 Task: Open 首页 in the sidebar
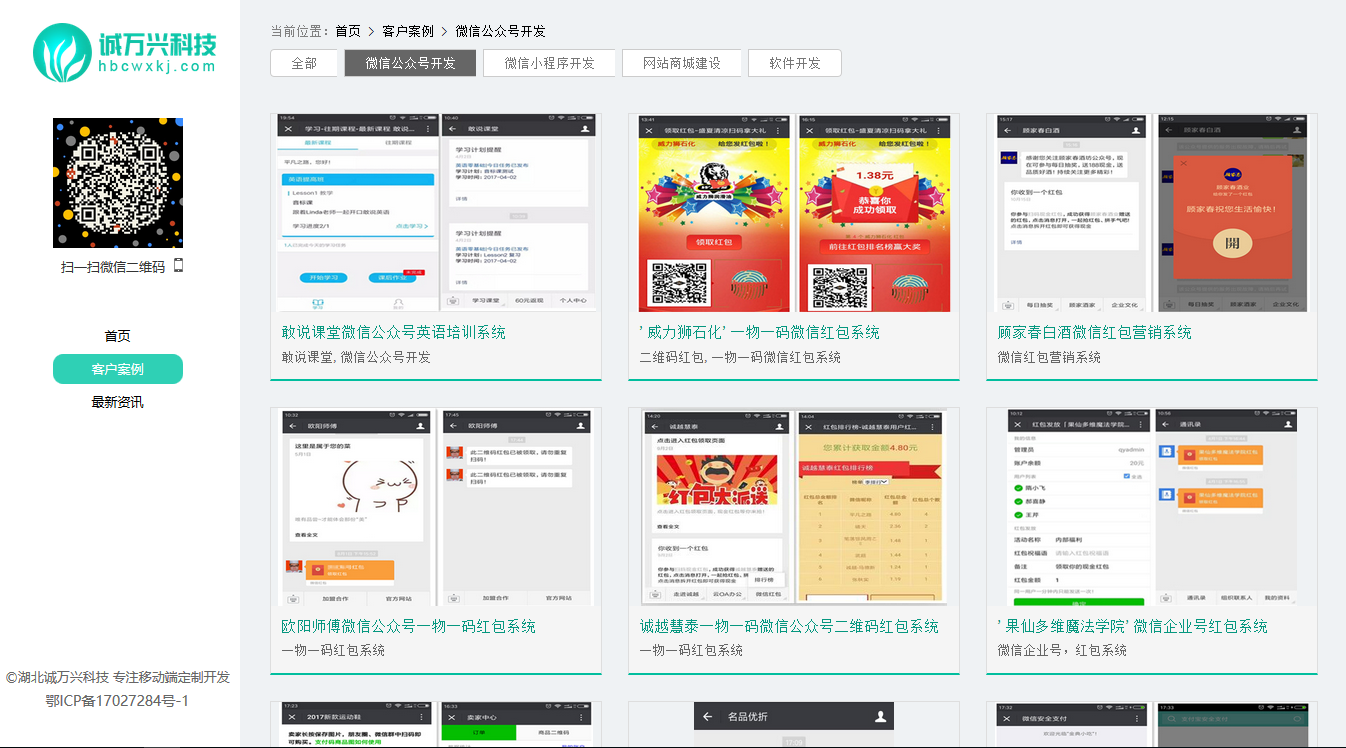click(117, 336)
